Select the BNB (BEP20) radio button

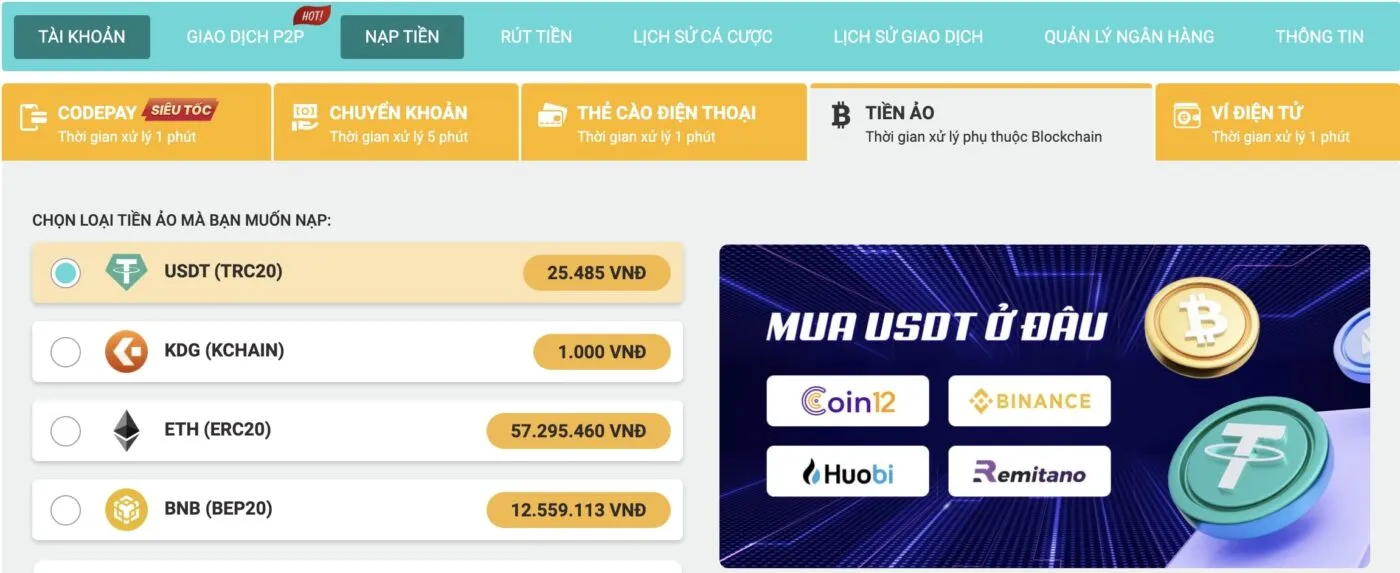(x=66, y=510)
